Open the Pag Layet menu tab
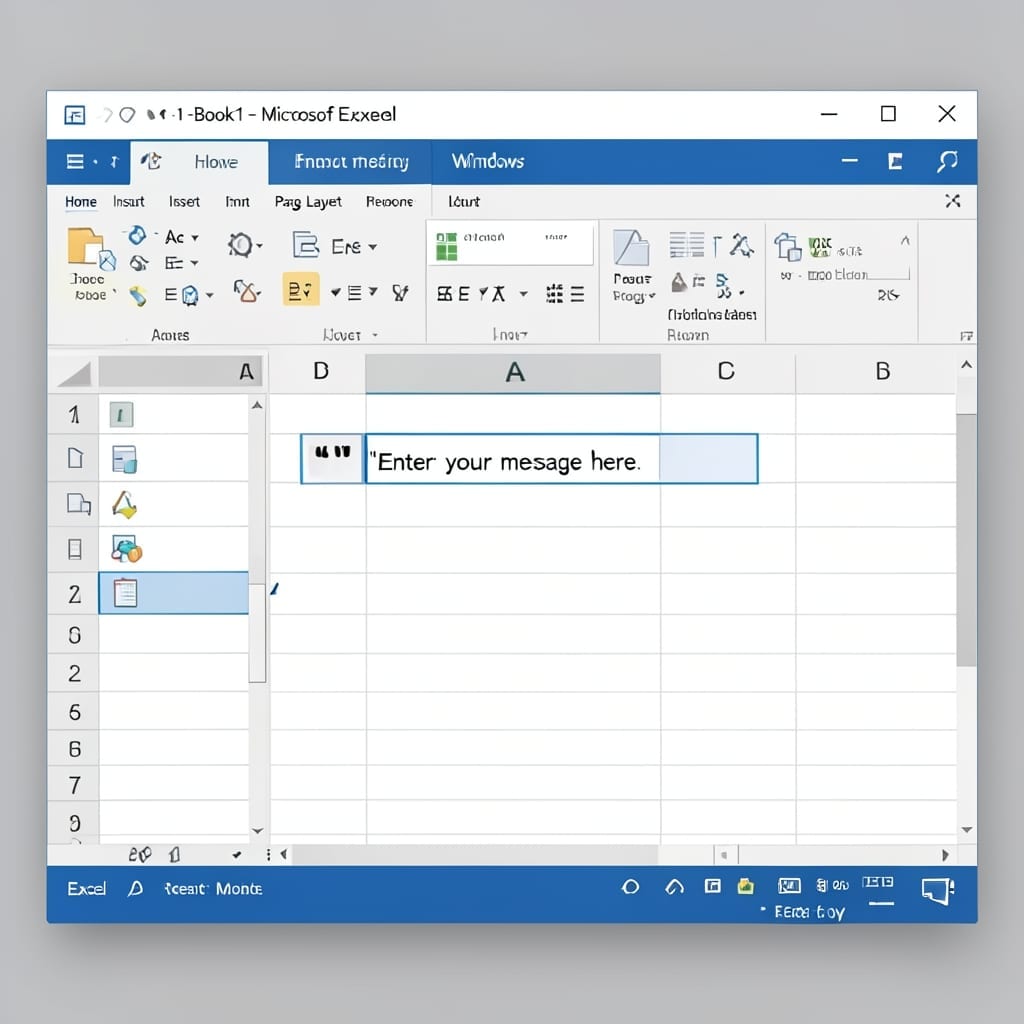 point(308,202)
